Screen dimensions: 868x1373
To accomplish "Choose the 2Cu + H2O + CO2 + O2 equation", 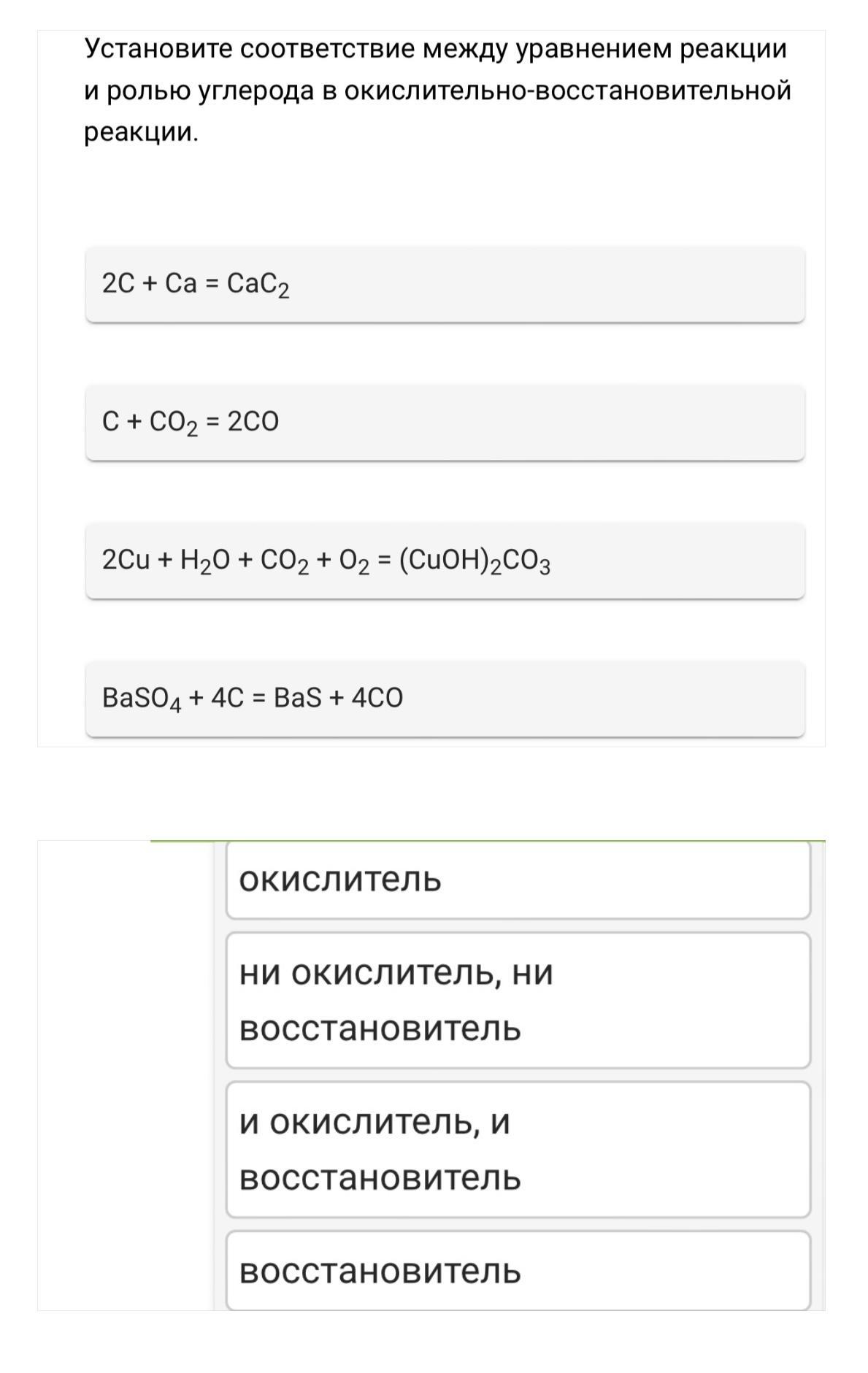I will [x=445, y=561].
